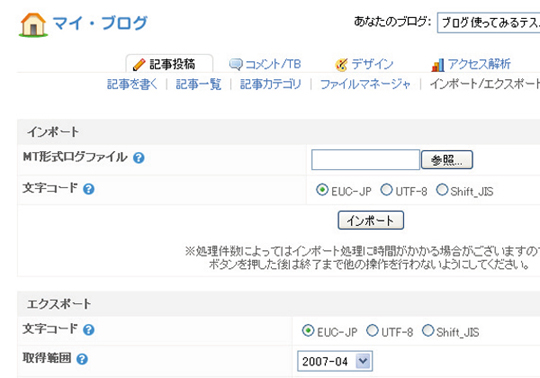The height and width of the screenshot is (378, 540).
Task: Open the 記事一覧 submenu link
Action: coord(198,84)
